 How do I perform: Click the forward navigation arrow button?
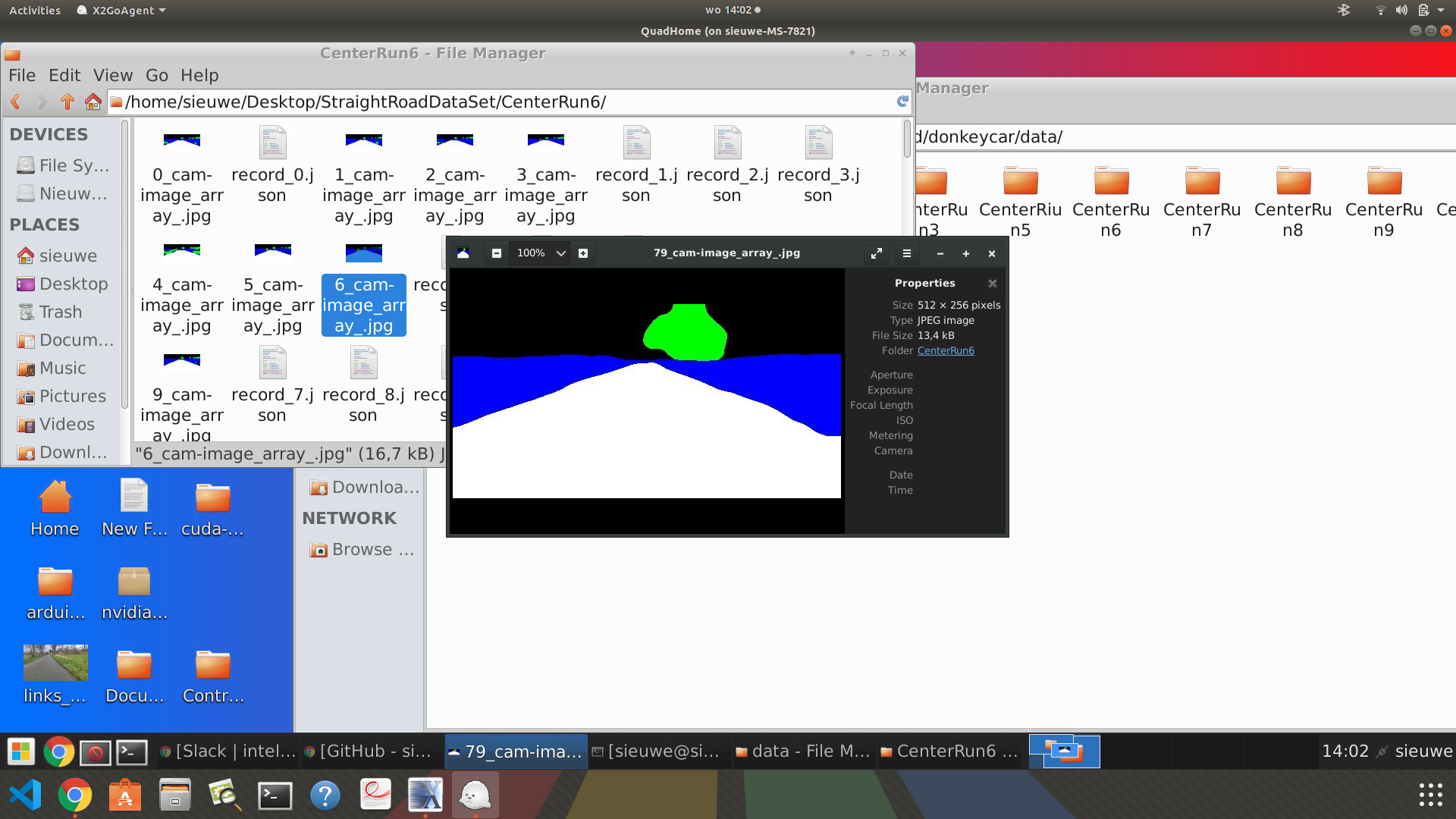click(41, 101)
